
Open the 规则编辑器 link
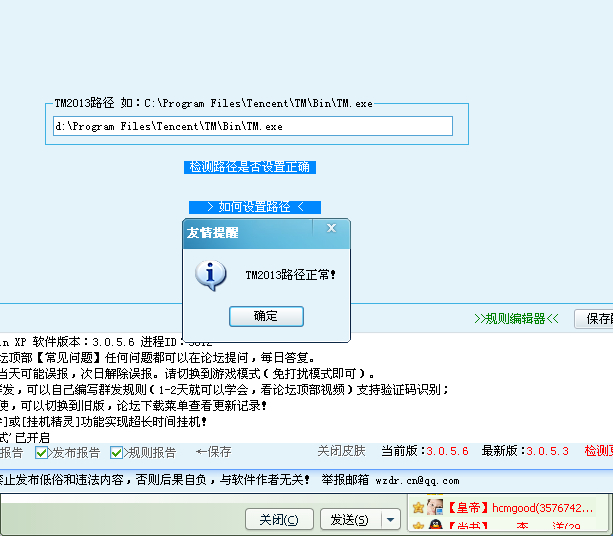click(514, 319)
